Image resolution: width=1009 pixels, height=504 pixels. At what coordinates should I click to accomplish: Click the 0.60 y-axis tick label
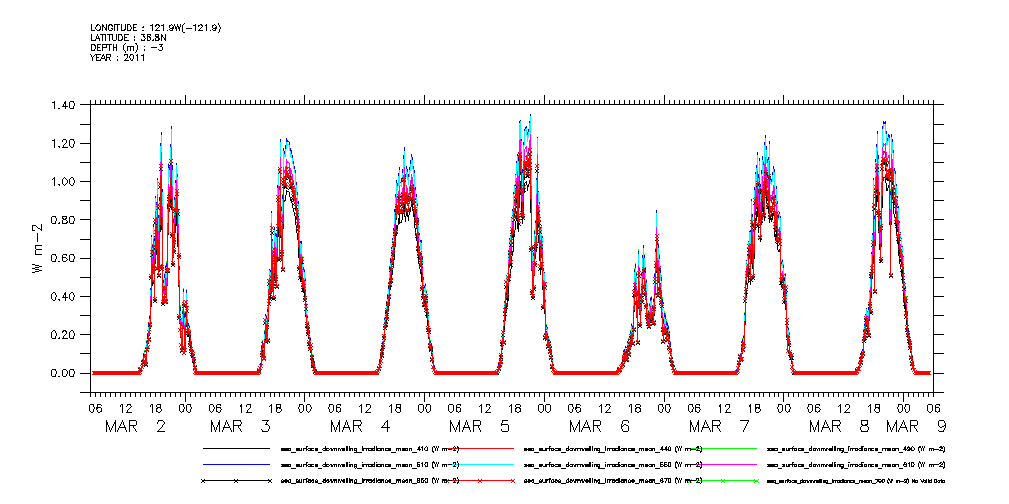tap(63, 258)
